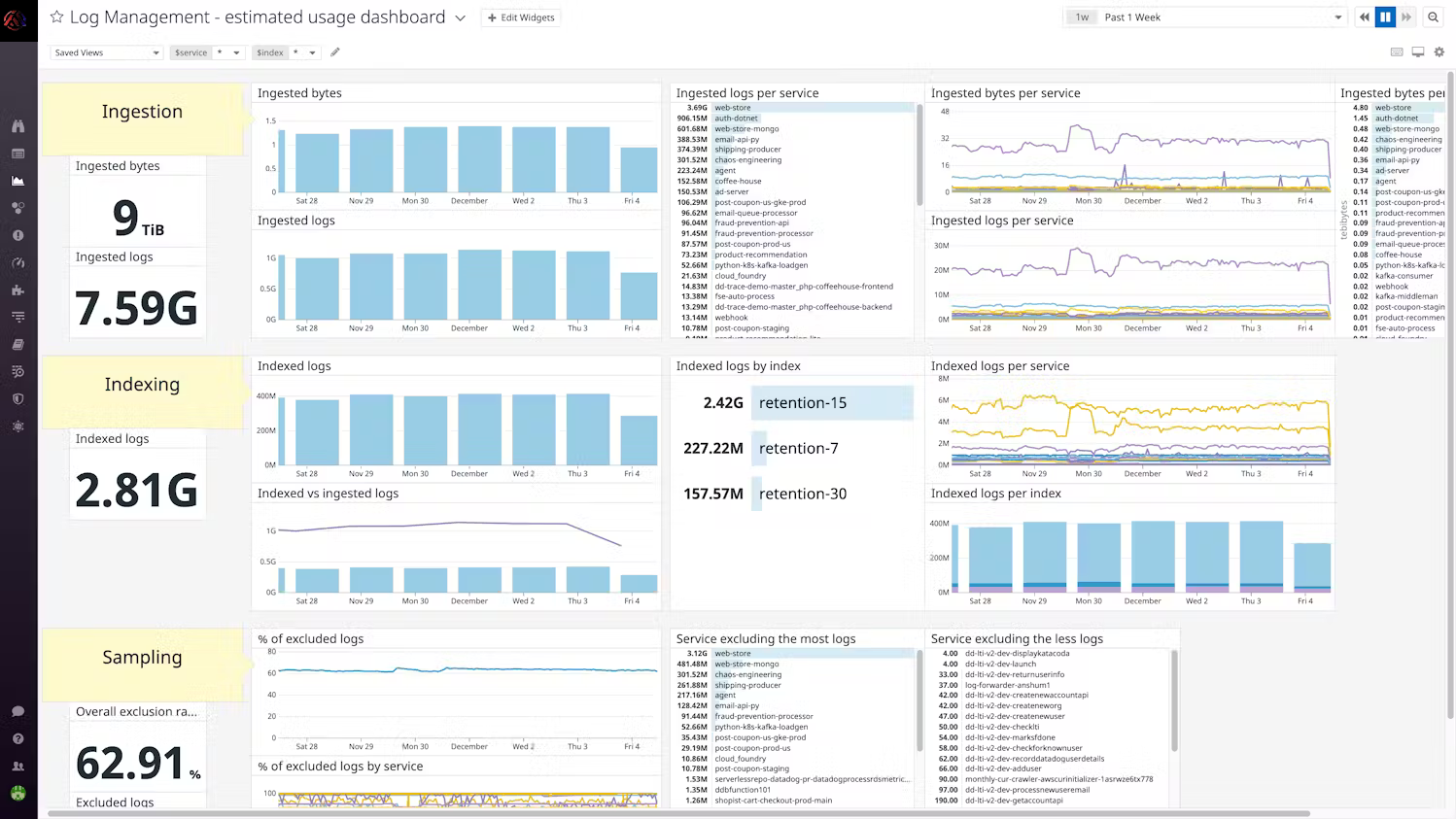This screenshot has height=819, width=1456.
Task: Star the dashboard as favorite
Action: pyautogui.click(x=56, y=17)
